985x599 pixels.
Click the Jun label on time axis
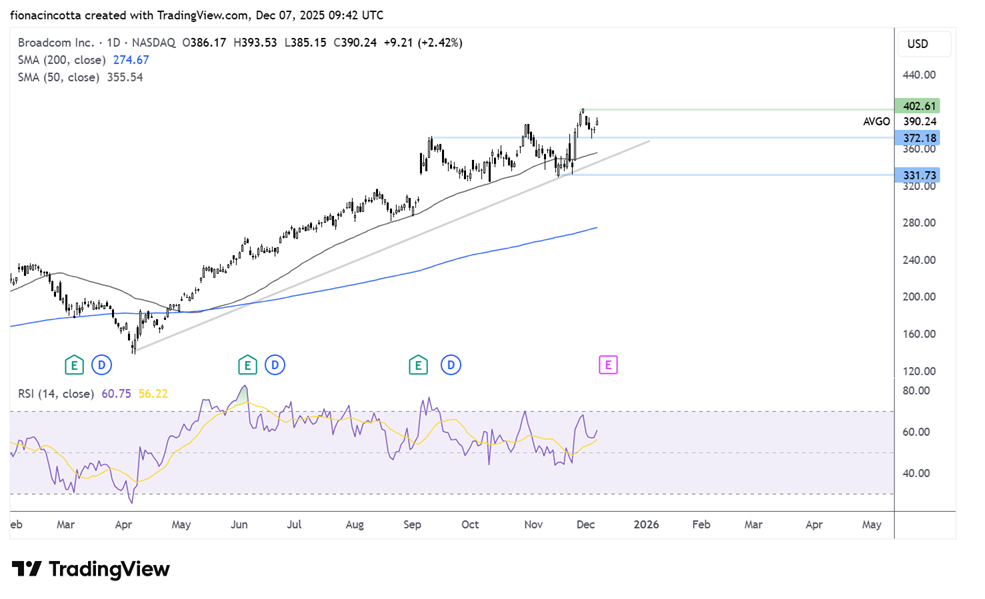[x=239, y=524]
